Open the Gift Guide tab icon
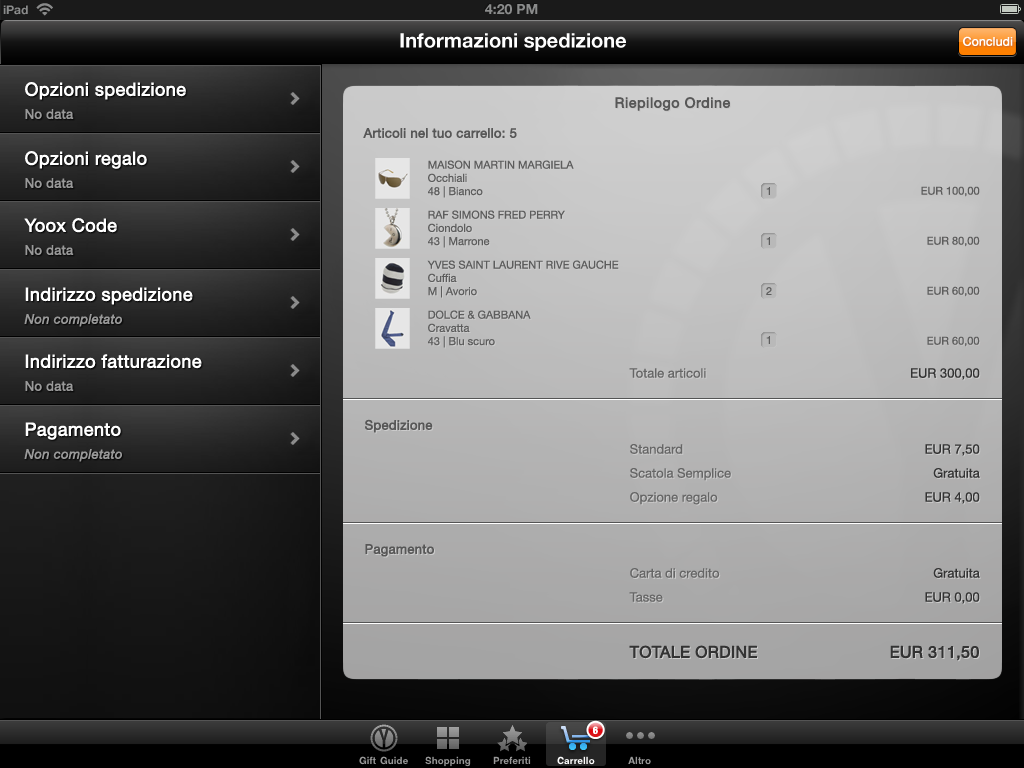This screenshot has width=1024, height=768. pos(383,739)
